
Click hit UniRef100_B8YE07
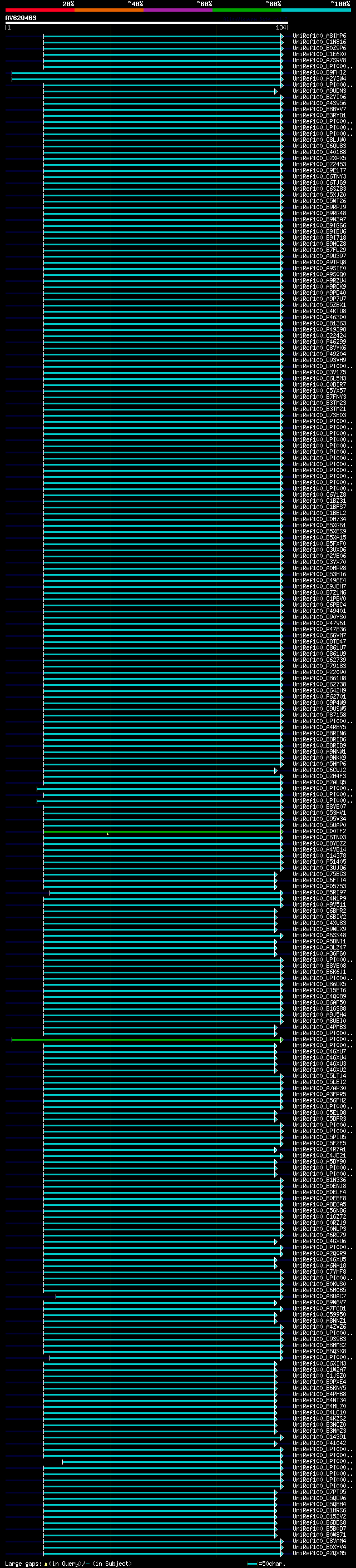click(319, 807)
